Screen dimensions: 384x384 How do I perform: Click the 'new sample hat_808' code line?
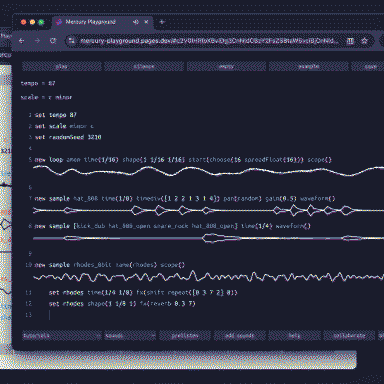185,198
